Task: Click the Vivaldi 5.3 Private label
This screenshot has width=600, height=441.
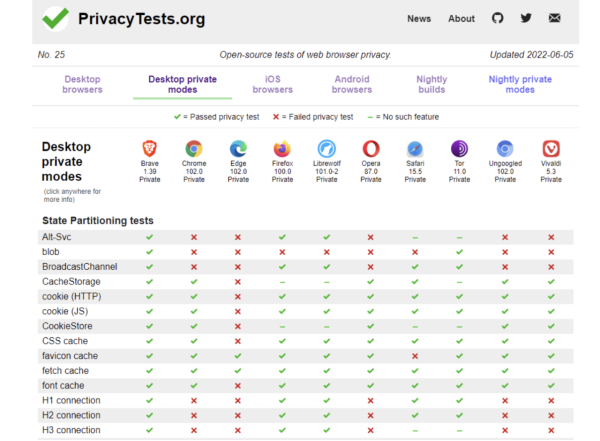Action: (551, 171)
